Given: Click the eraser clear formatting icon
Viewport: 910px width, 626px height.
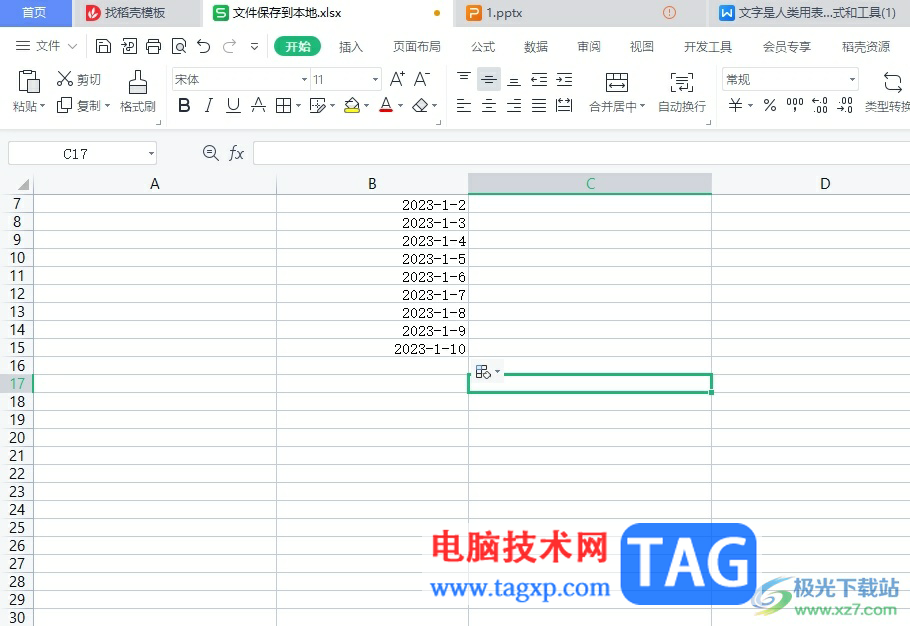Looking at the screenshot, I should click(420, 106).
